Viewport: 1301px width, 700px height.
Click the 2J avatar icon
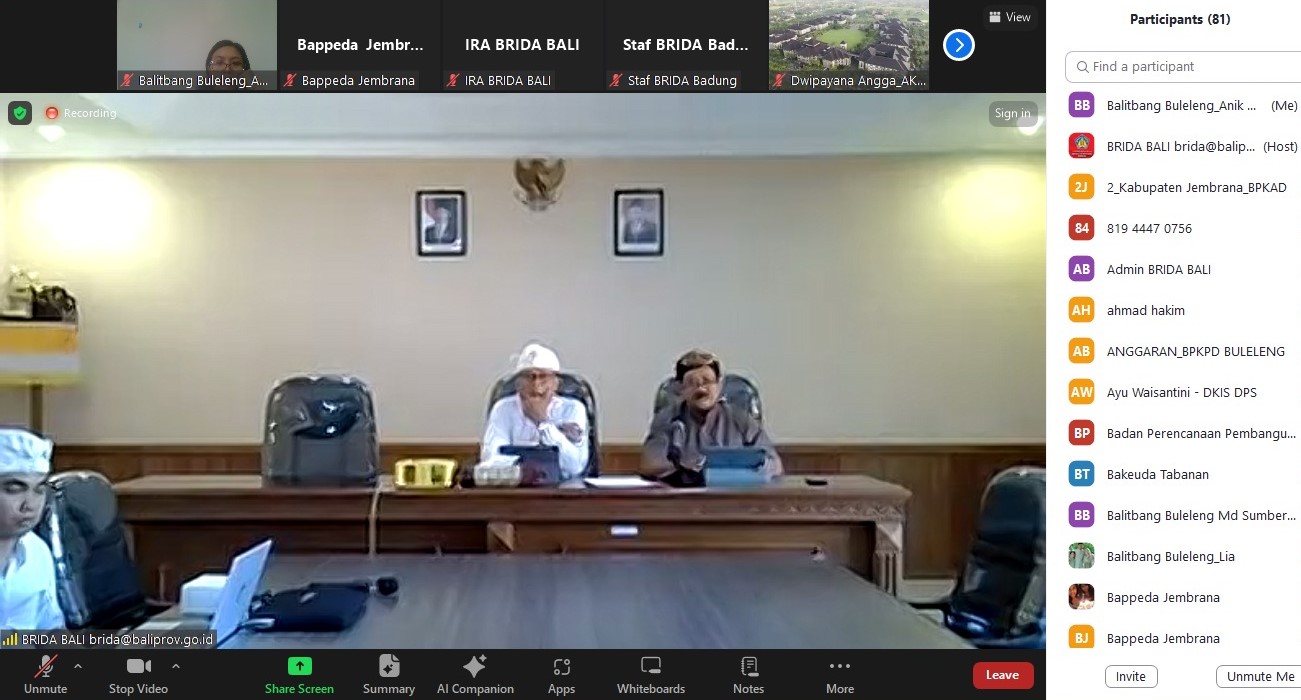(1081, 187)
